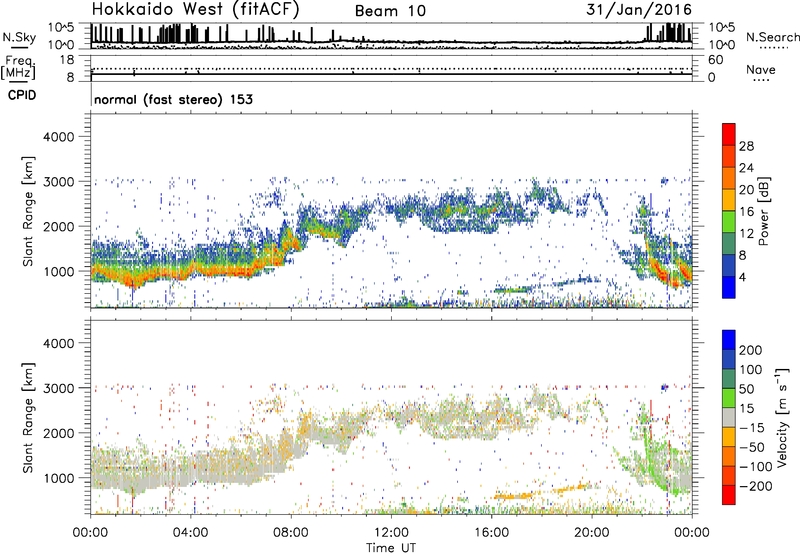The width and height of the screenshot is (800, 554).
Task: Click the '20:00' time tick label
Action: click(592, 533)
